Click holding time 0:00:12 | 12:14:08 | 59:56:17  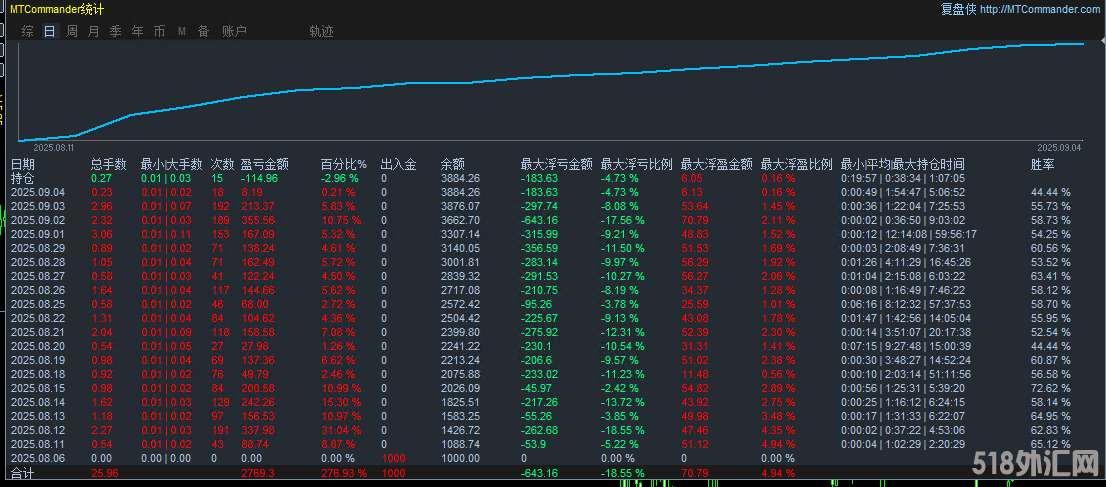909,234
